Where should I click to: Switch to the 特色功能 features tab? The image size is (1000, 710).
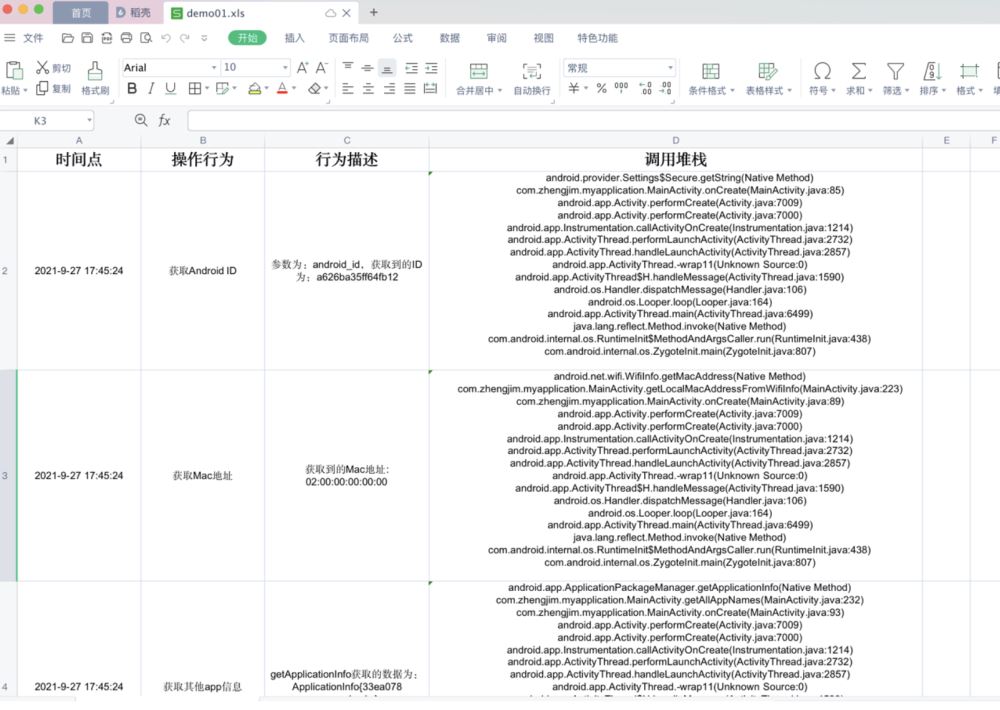(x=597, y=38)
